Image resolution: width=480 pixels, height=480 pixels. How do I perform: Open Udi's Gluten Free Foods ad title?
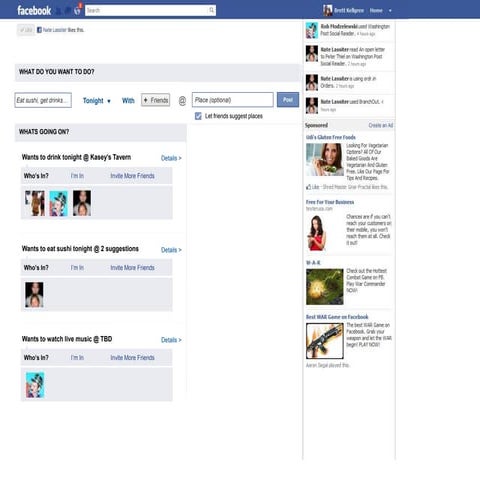pos(331,137)
